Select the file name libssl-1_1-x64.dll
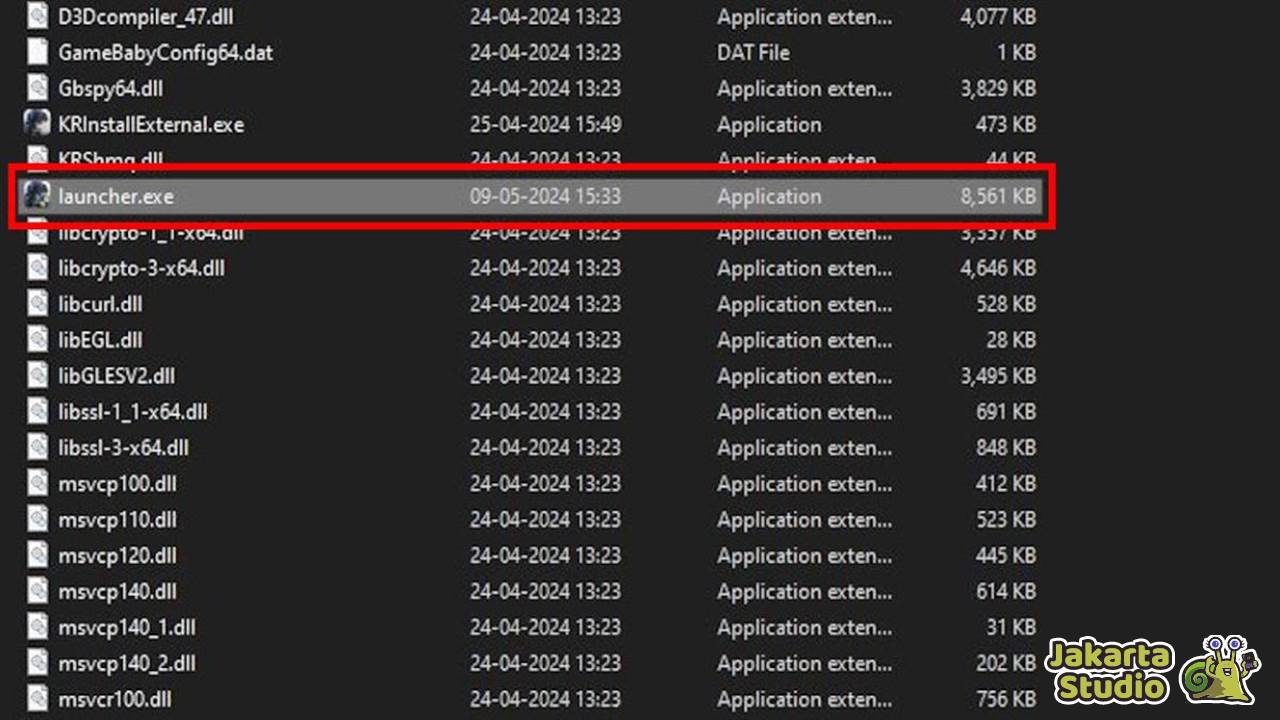 [133, 413]
